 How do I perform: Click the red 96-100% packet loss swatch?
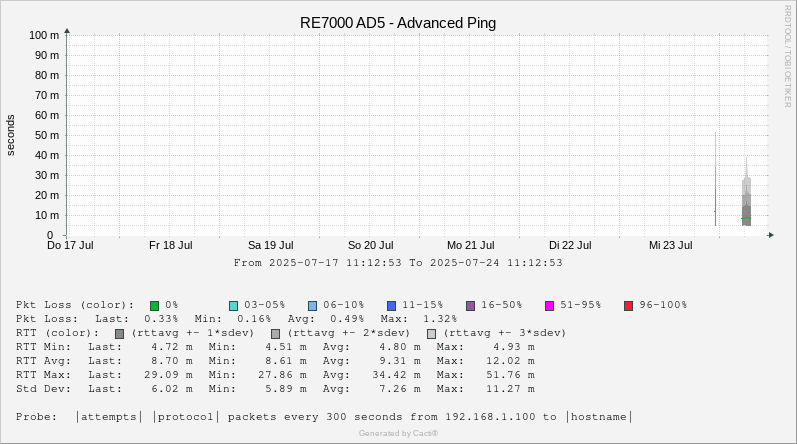click(629, 305)
